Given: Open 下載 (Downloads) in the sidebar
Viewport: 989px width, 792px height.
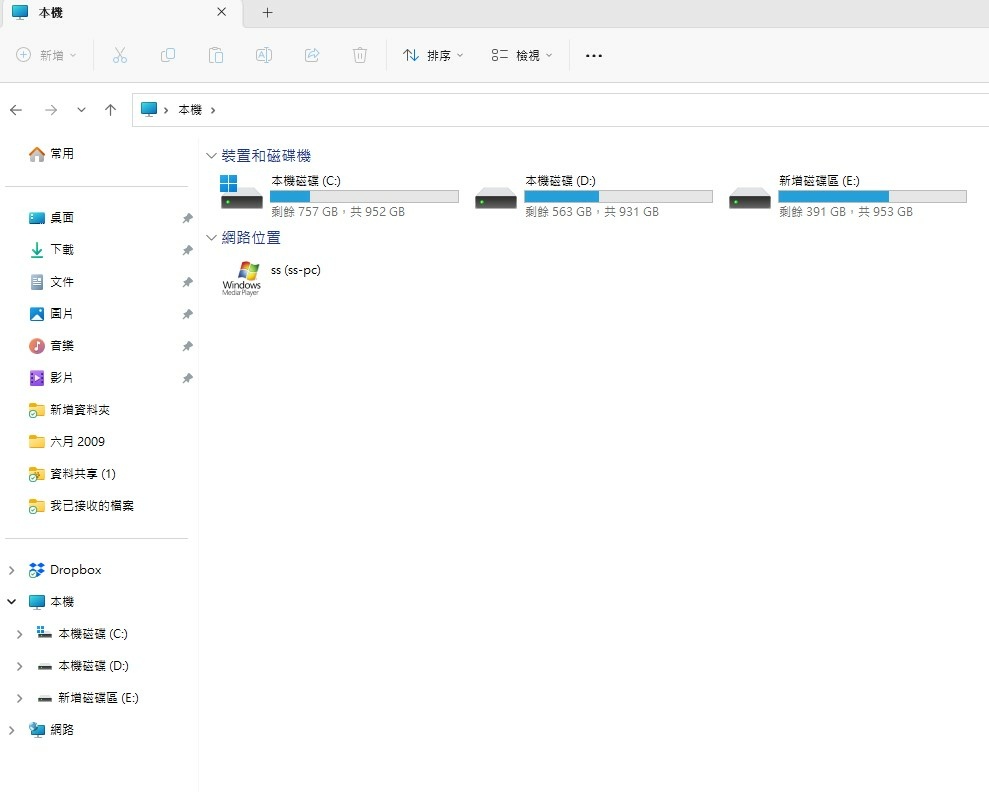Looking at the screenshot, I should (x=51, y=250).
